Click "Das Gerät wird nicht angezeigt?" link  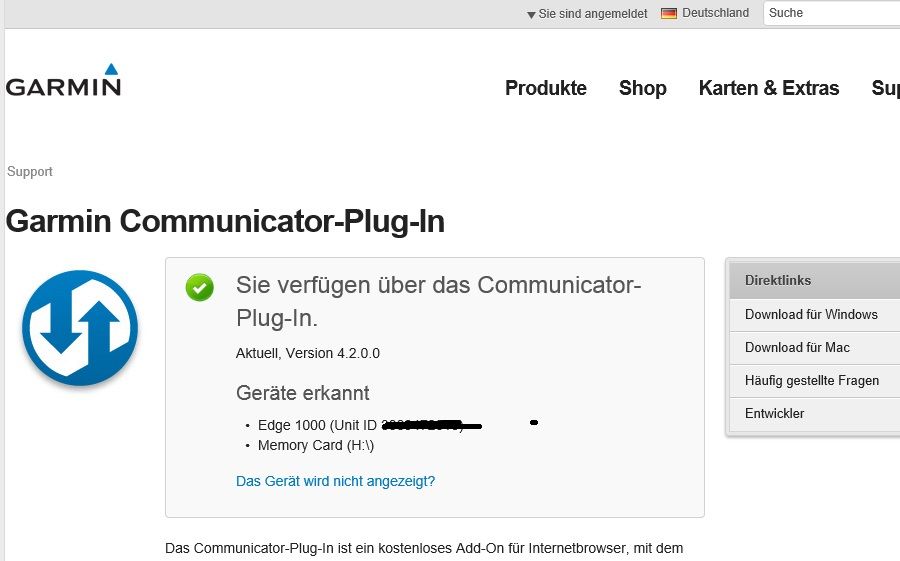coord(335,481)
